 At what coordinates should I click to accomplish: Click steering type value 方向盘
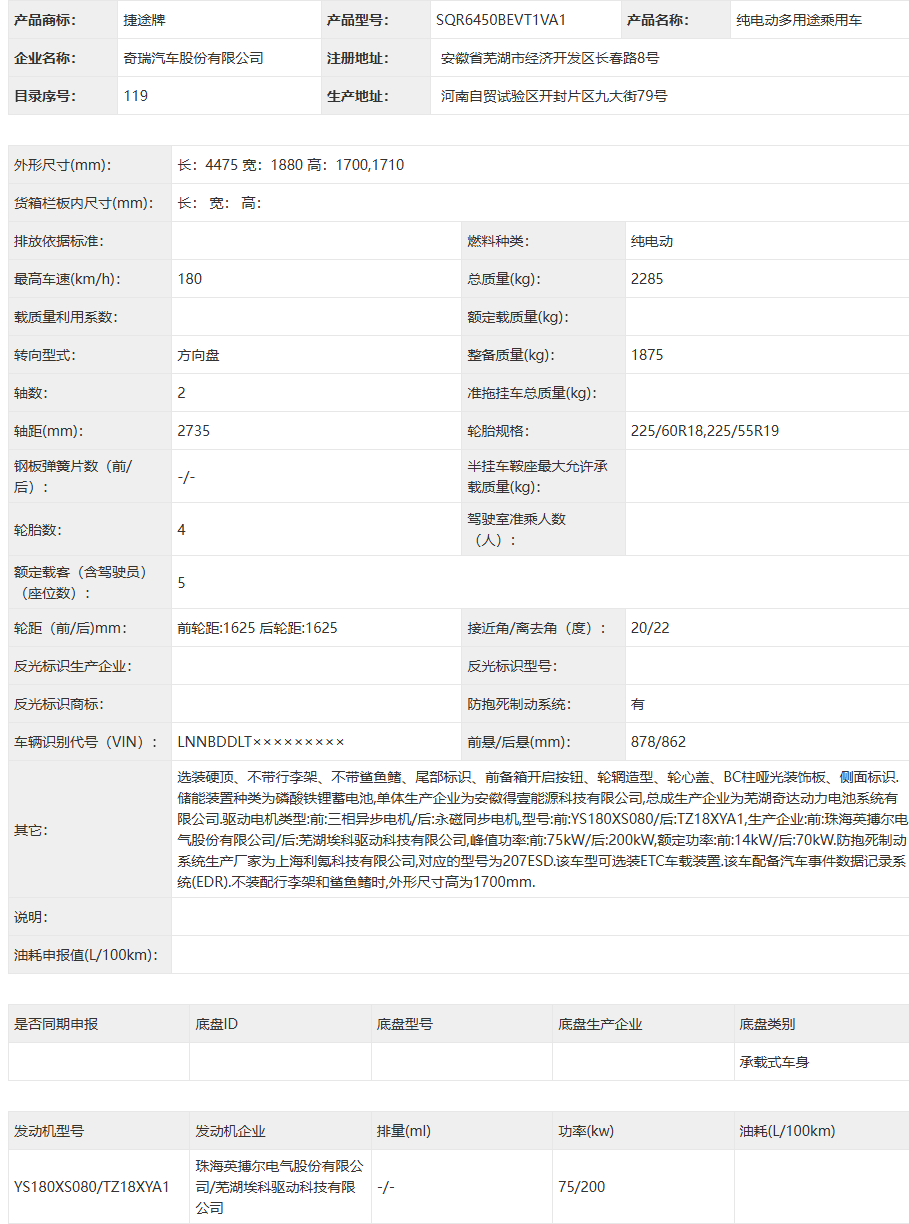(x=198, y=355)
